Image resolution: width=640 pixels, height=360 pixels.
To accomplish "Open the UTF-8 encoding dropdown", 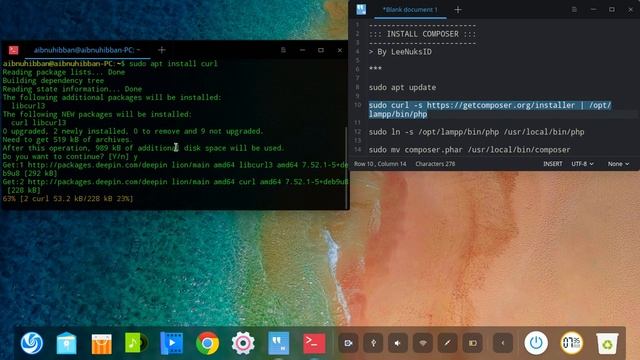I will 582,164.
